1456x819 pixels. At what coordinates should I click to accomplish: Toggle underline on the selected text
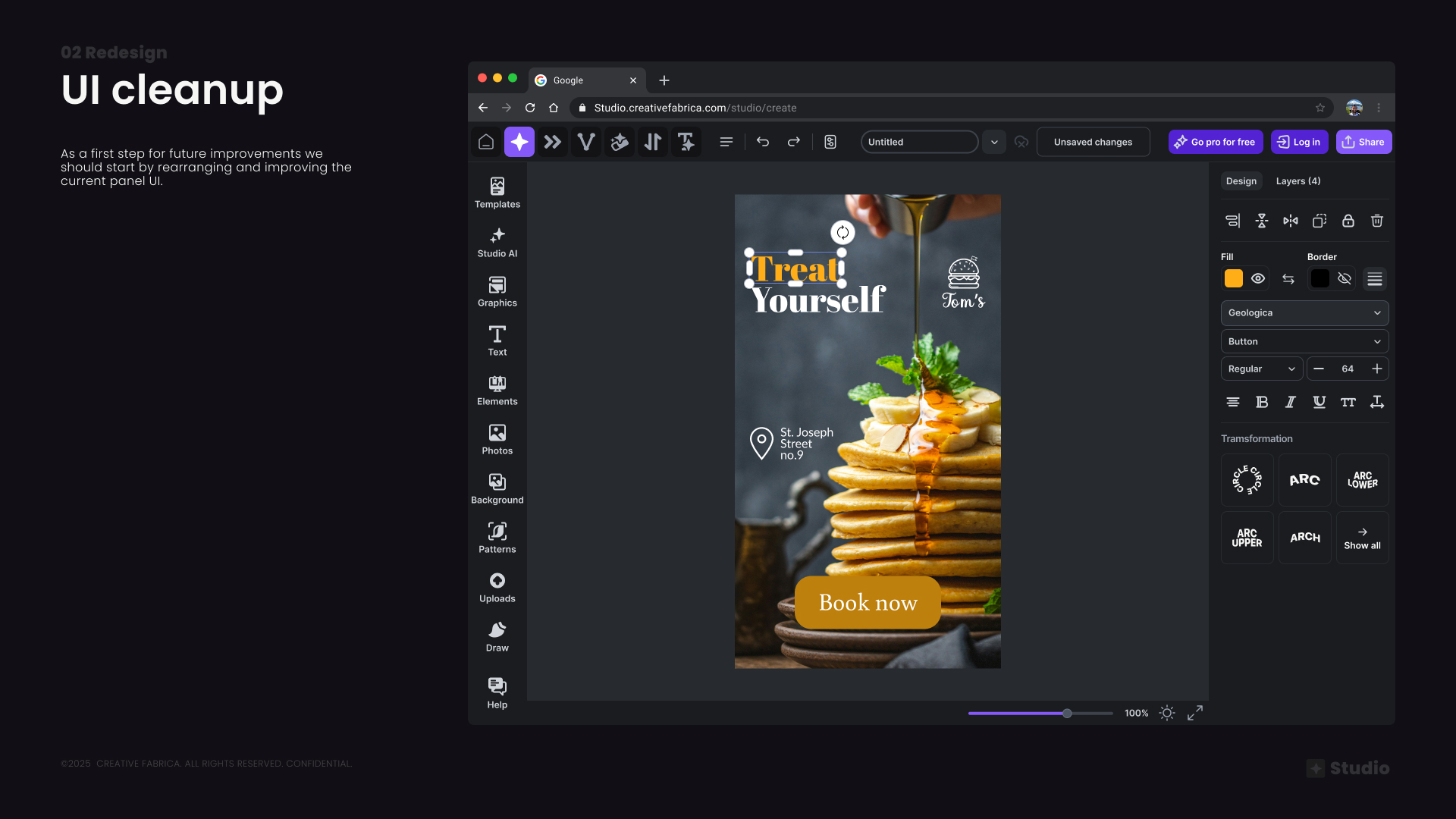(x=1319, y=402)
